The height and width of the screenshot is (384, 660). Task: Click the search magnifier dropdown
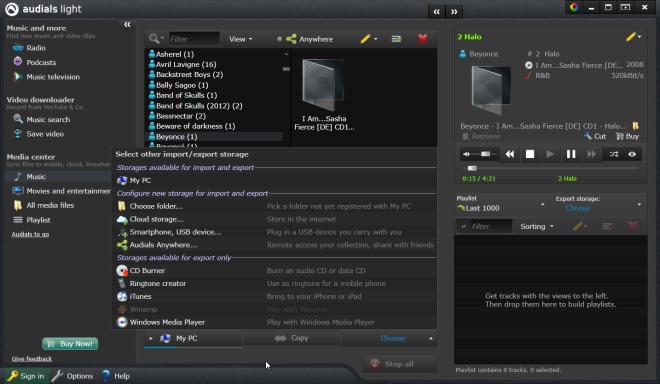[x=156, y=39]
